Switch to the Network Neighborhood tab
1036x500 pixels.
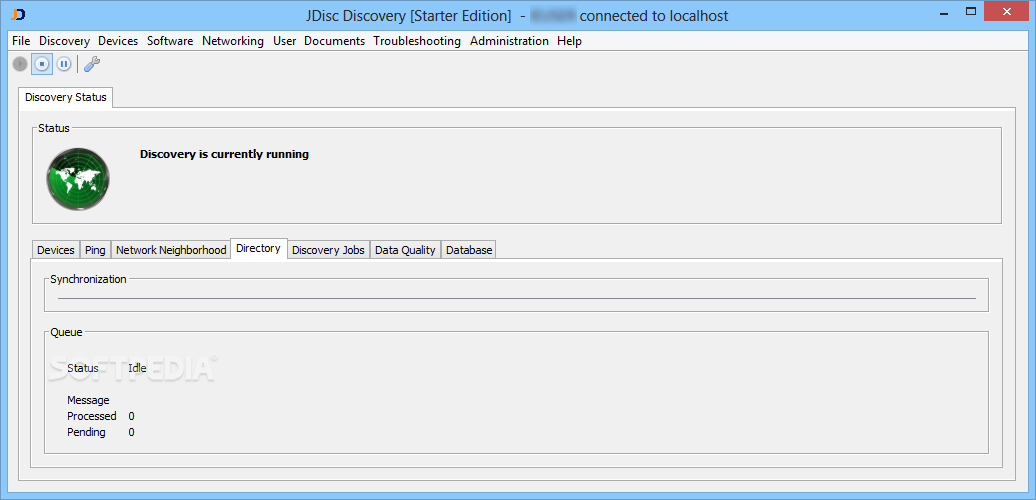click(171, 250)
